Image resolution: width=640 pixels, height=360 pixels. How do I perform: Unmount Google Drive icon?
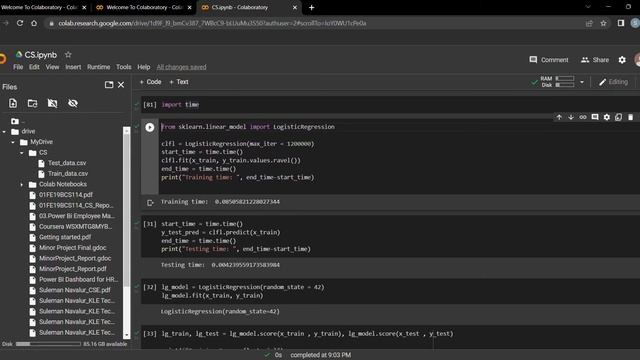53,103
